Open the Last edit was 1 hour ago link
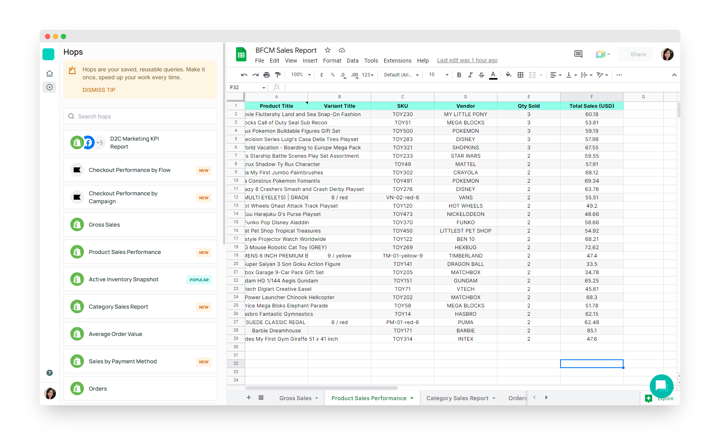 point(467,61)
